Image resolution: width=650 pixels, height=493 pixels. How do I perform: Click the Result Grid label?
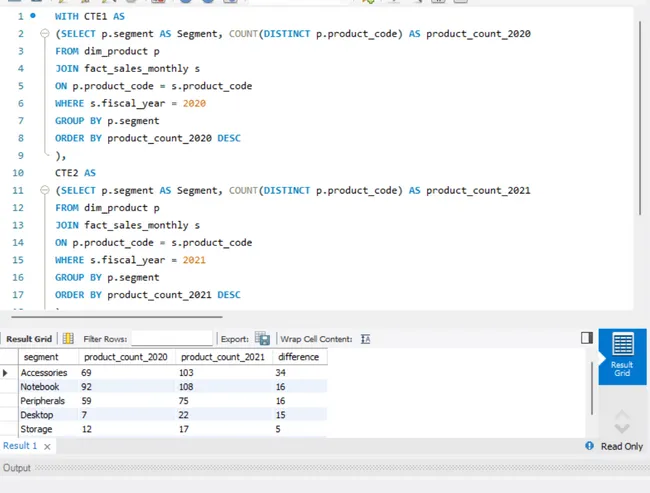(x=29, y=339)
